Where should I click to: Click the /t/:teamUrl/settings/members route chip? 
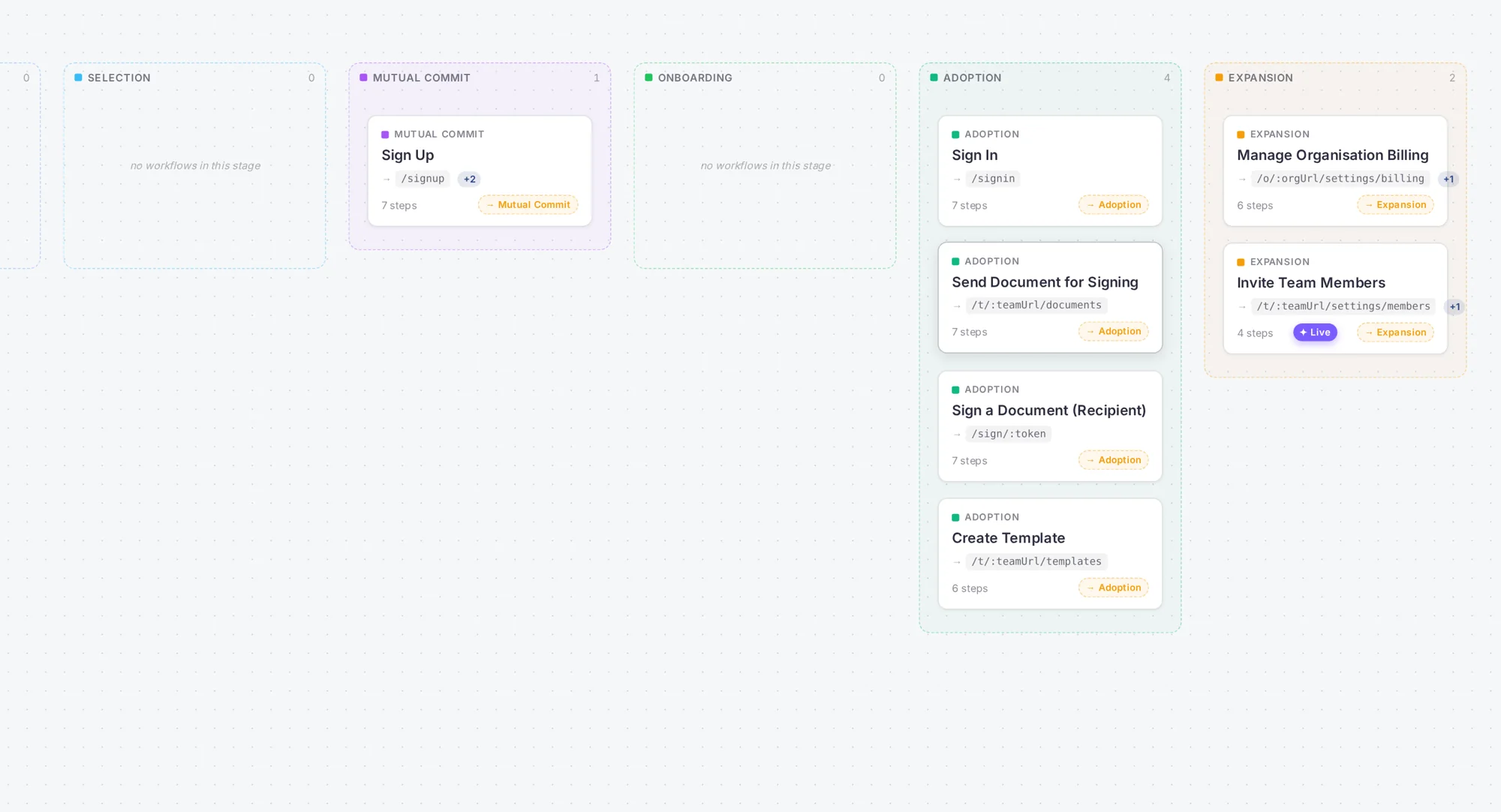tap(1343, 306)
